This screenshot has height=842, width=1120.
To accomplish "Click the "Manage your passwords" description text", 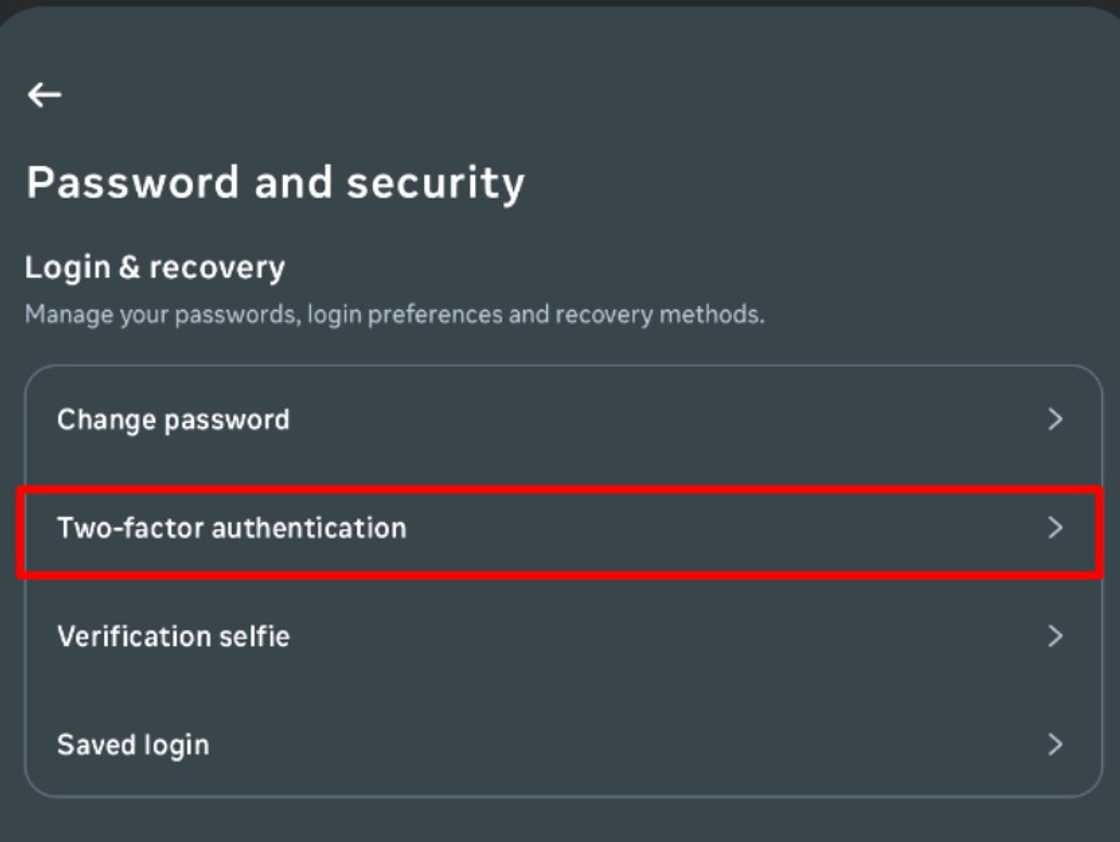I will coord(394,315).
